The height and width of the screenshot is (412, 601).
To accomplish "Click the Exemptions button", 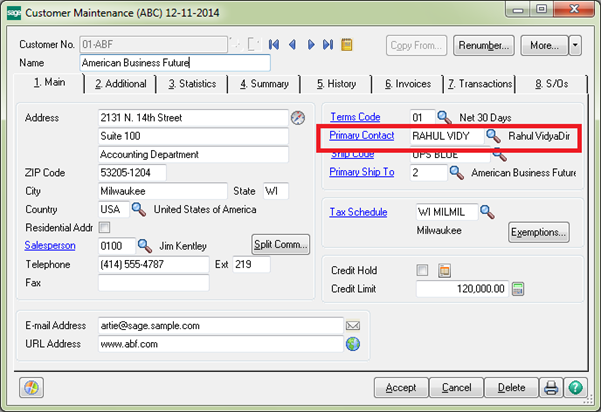I will click(x=539, y=232).
